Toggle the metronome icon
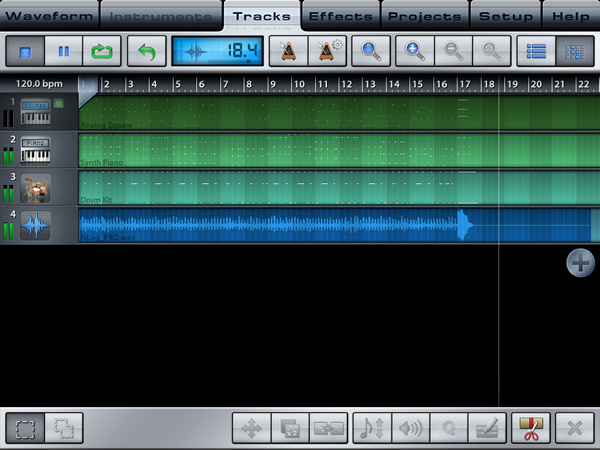Viewport: 600px width, 450px height. click(289, 51)
